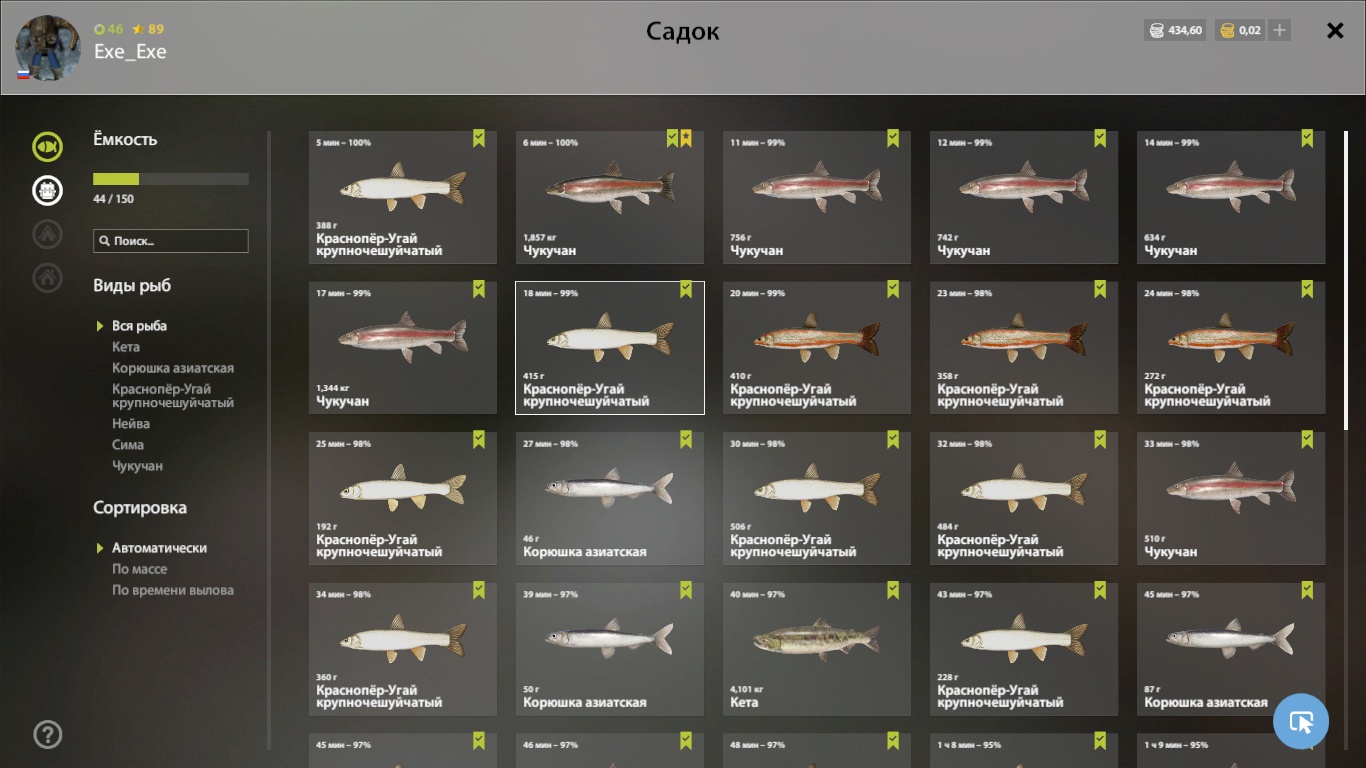Viewport: 1366px width, 768px height.
Task: Show Вся рыба in the list
Action: (139, 326)
